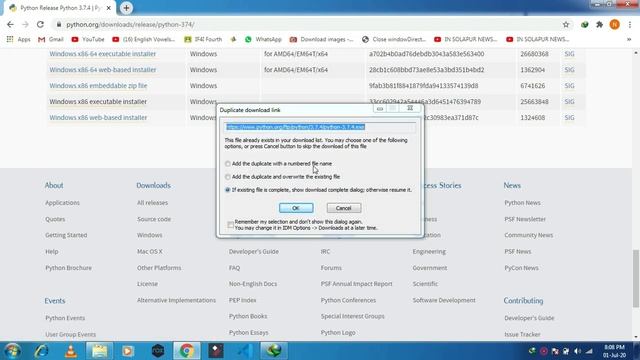Select resume if existing file complete option
This screenshot has height=360, width=640.
point(228,190)
